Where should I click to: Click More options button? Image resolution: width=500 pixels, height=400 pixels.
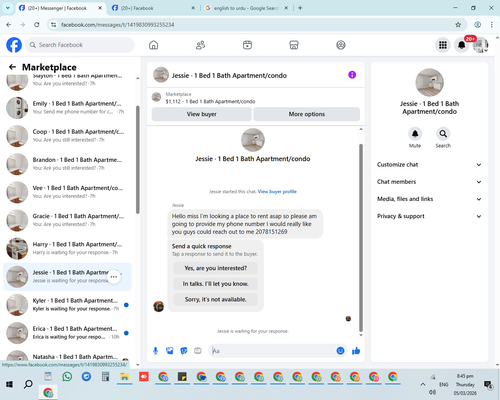point(307,114)
